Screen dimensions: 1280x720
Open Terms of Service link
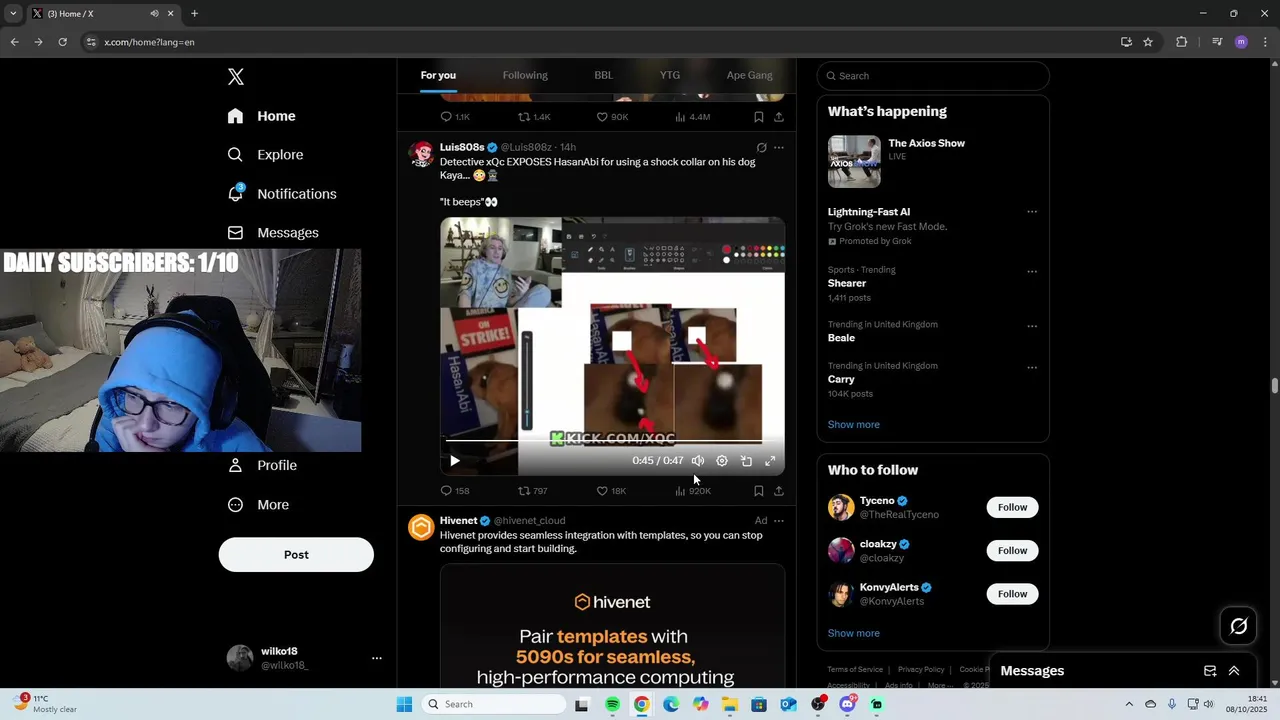855,670
